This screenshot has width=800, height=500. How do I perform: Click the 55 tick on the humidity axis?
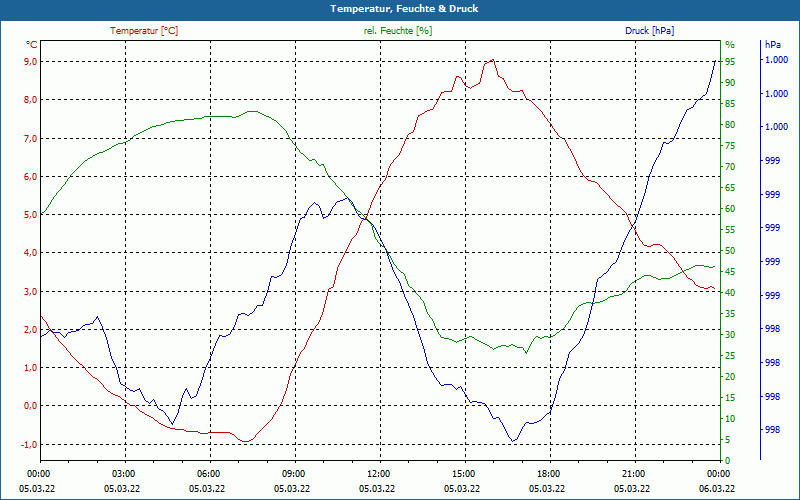tap(730, 230)
